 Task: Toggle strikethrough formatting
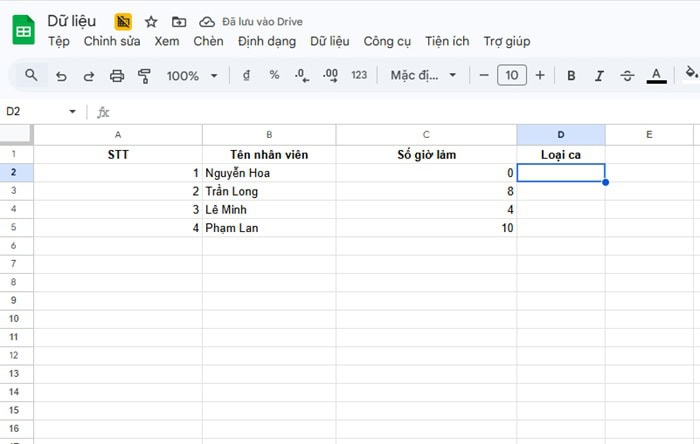point(627,75)
